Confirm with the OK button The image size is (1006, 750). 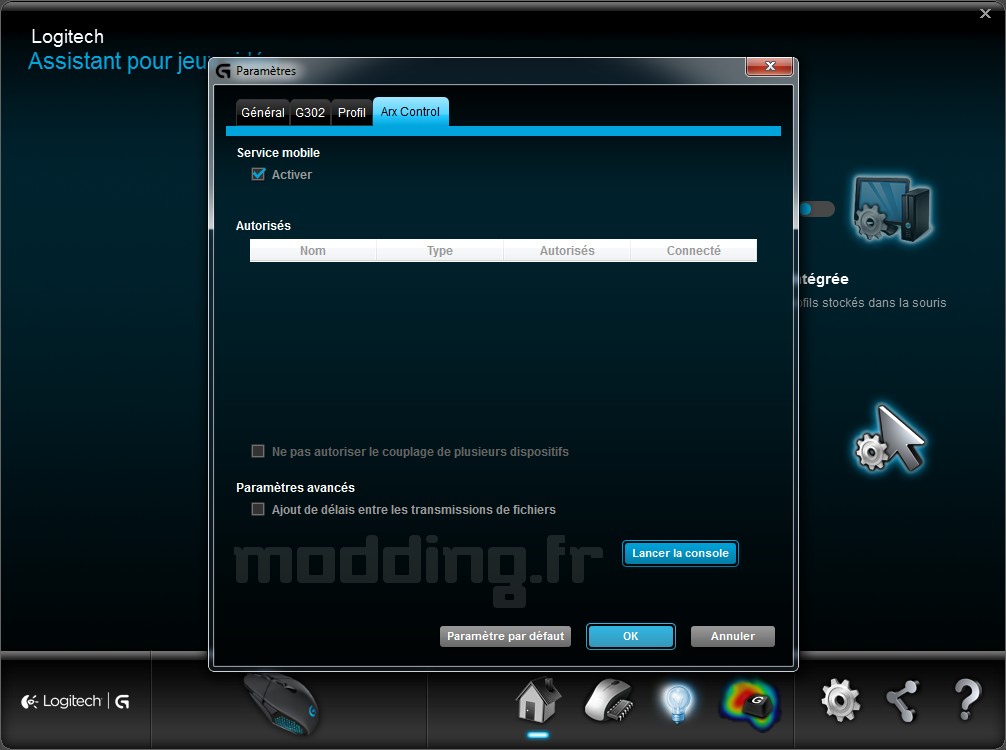631,636
